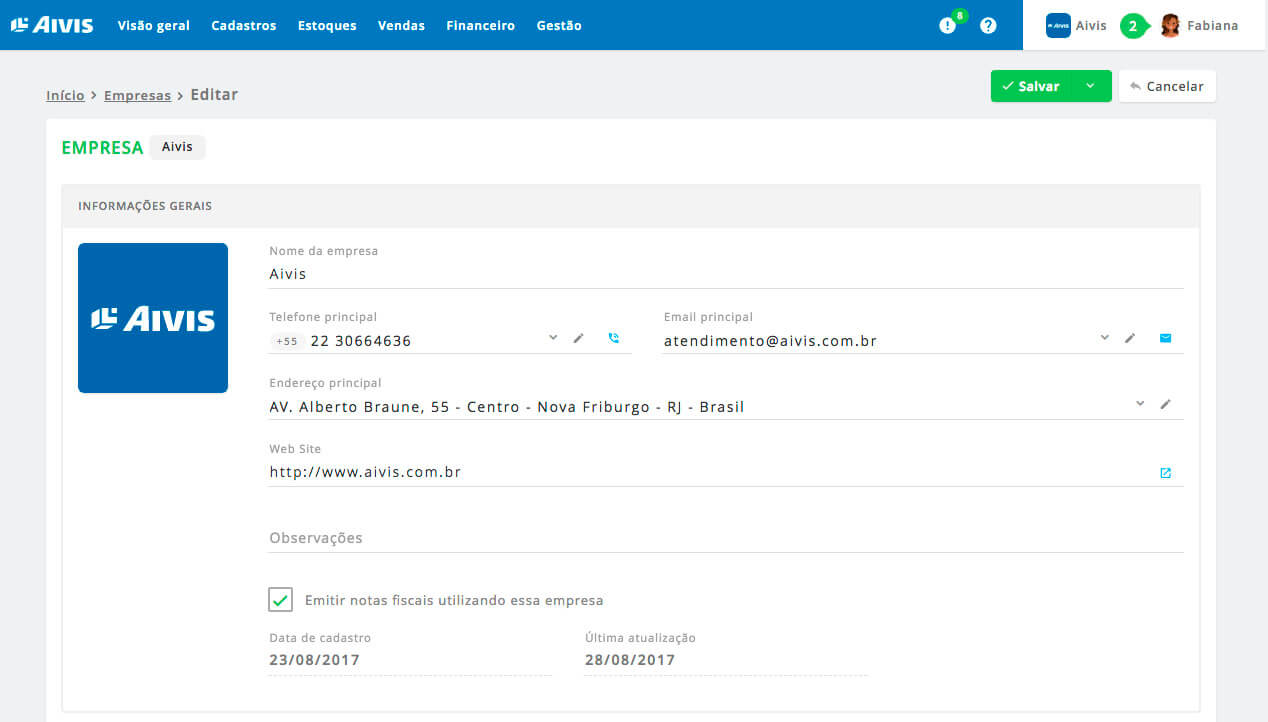
Task: Edit the main phone with pencil icon
Action: point(578,338)
